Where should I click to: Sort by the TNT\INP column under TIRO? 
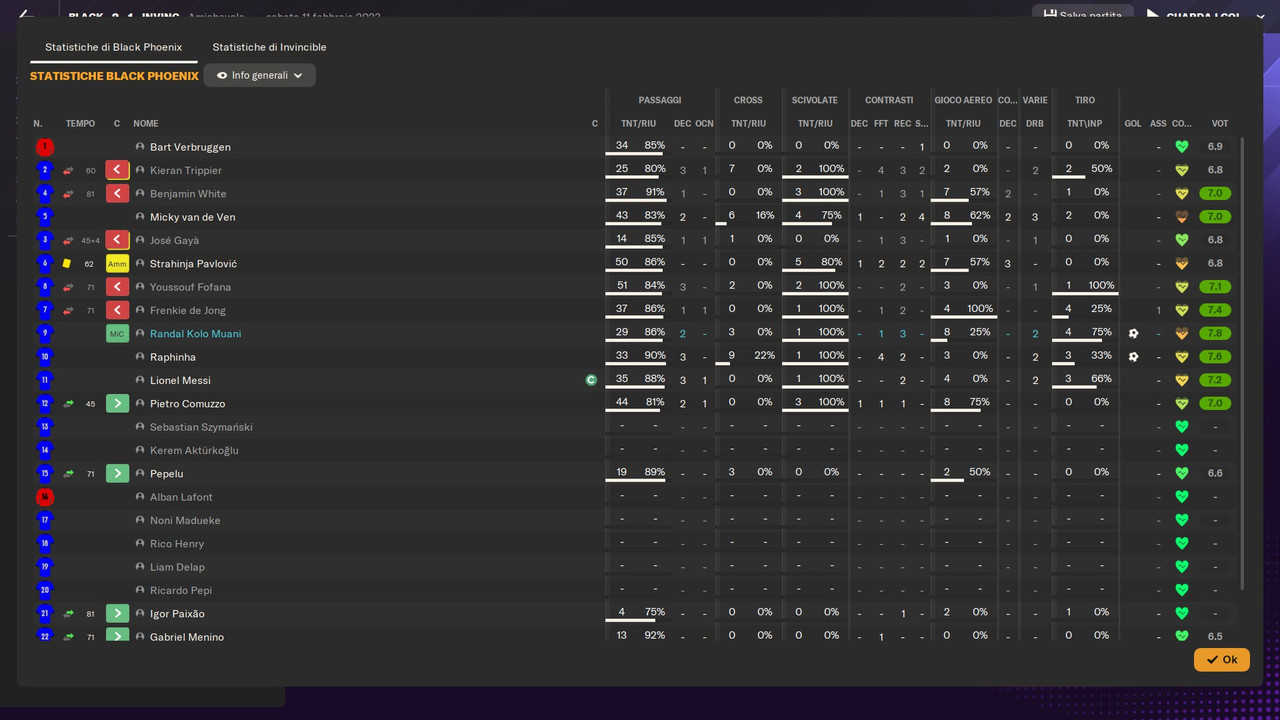[x=1085, y=124]
